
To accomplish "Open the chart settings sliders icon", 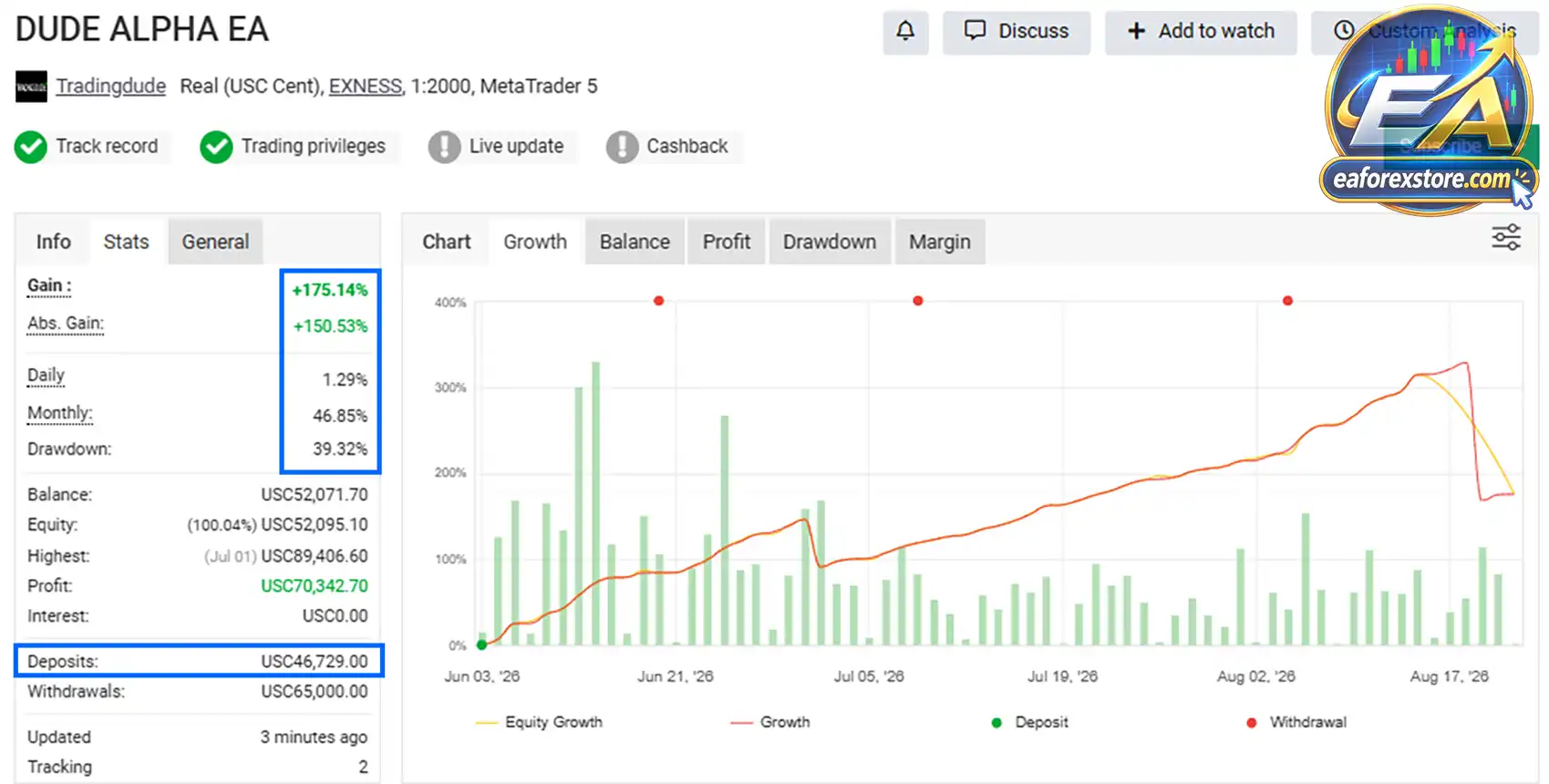I will pos(1506,238).
